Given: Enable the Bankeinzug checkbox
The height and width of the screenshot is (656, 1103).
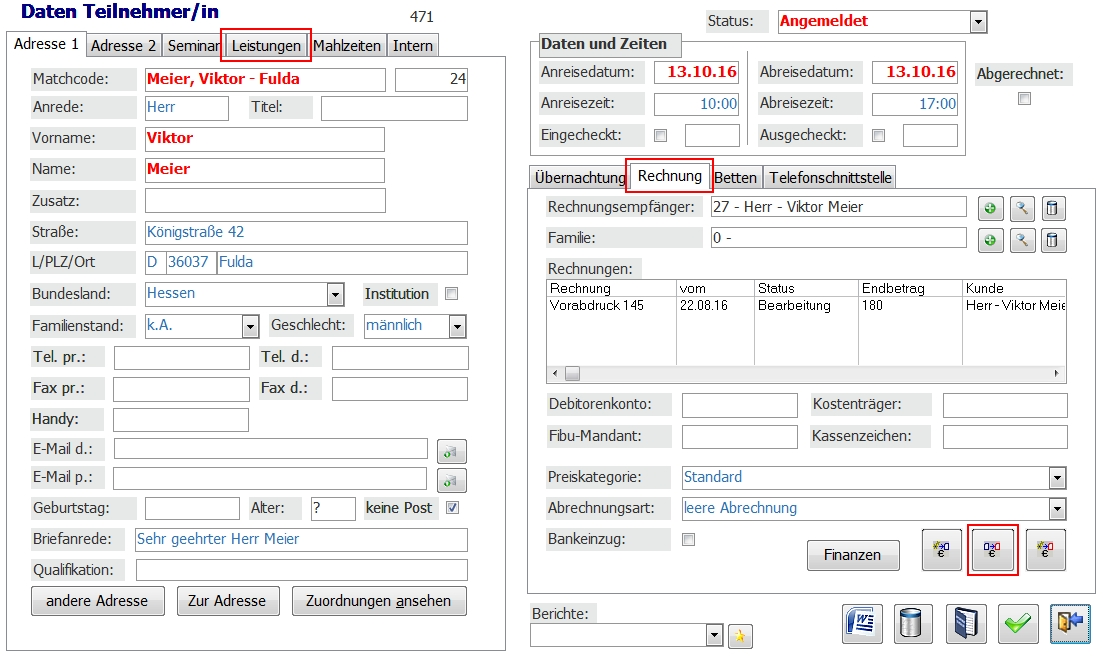Looking at the screenshot, I should click(688, 540).
